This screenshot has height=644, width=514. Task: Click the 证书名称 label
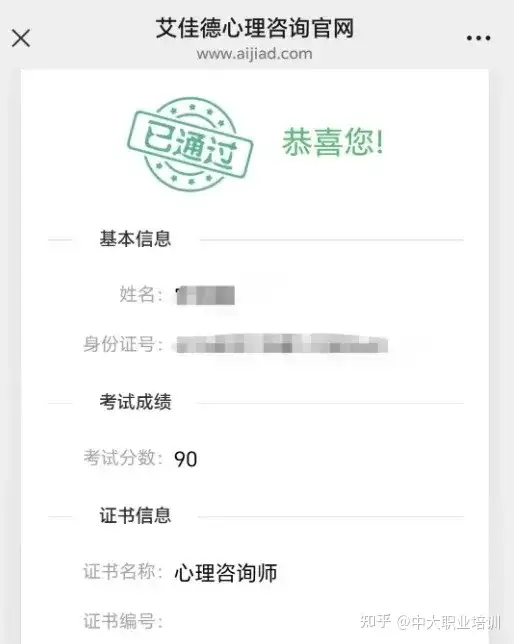coord(123,571)
